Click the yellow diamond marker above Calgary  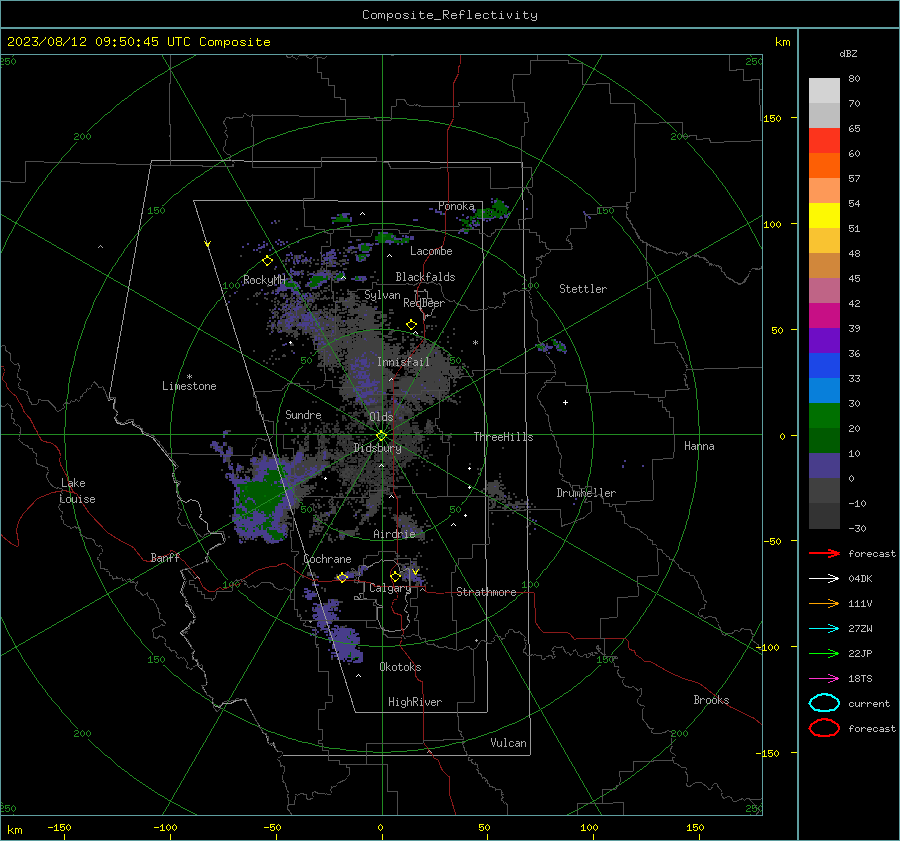[x=395, y=576]
